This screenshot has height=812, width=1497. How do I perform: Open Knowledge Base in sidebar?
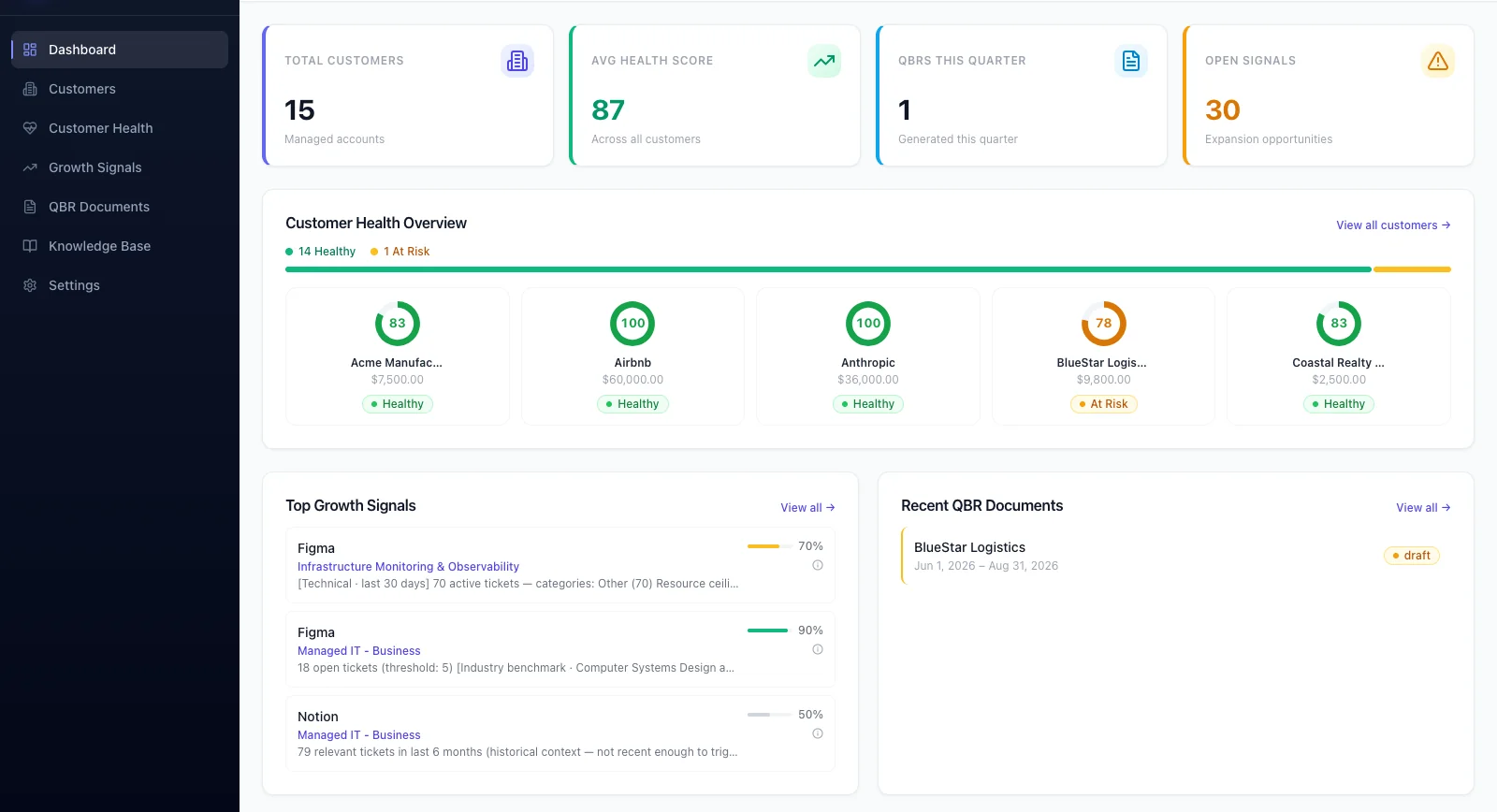coord(120,246)
